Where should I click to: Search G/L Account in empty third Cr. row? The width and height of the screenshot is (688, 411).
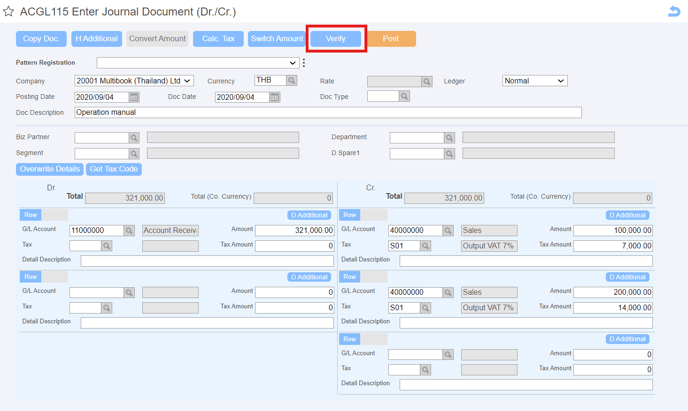tap(448, 354)
